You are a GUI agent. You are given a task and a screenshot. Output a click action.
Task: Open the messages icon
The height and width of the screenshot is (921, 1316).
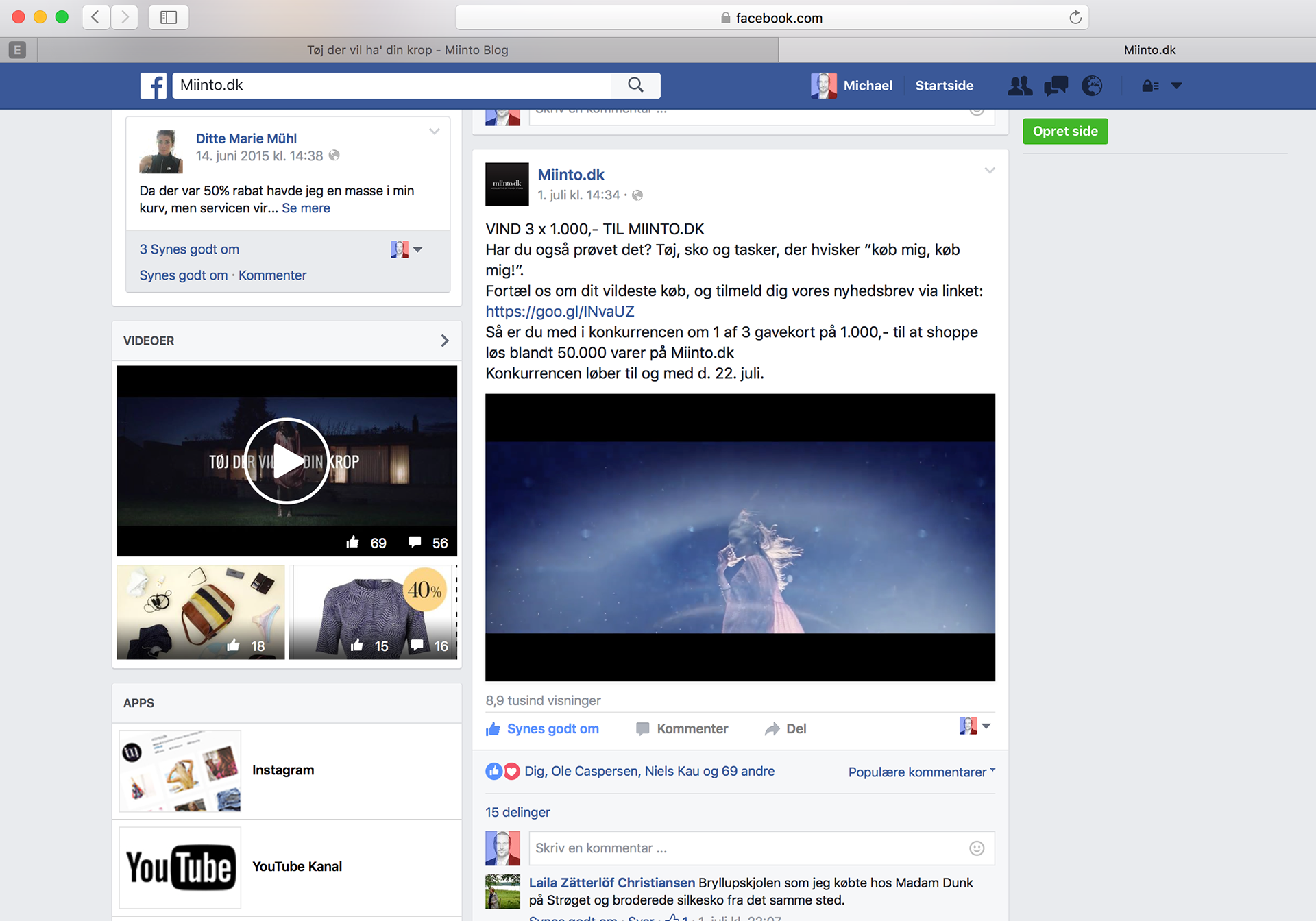pyautogui.click(x=1056, y=86)
